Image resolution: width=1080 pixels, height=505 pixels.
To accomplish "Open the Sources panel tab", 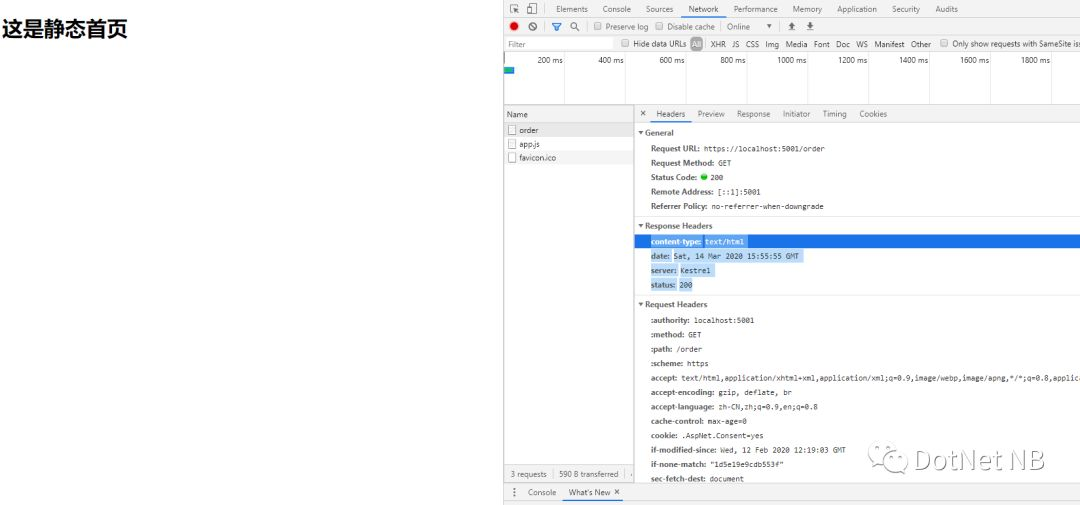I will click(659, 9).
